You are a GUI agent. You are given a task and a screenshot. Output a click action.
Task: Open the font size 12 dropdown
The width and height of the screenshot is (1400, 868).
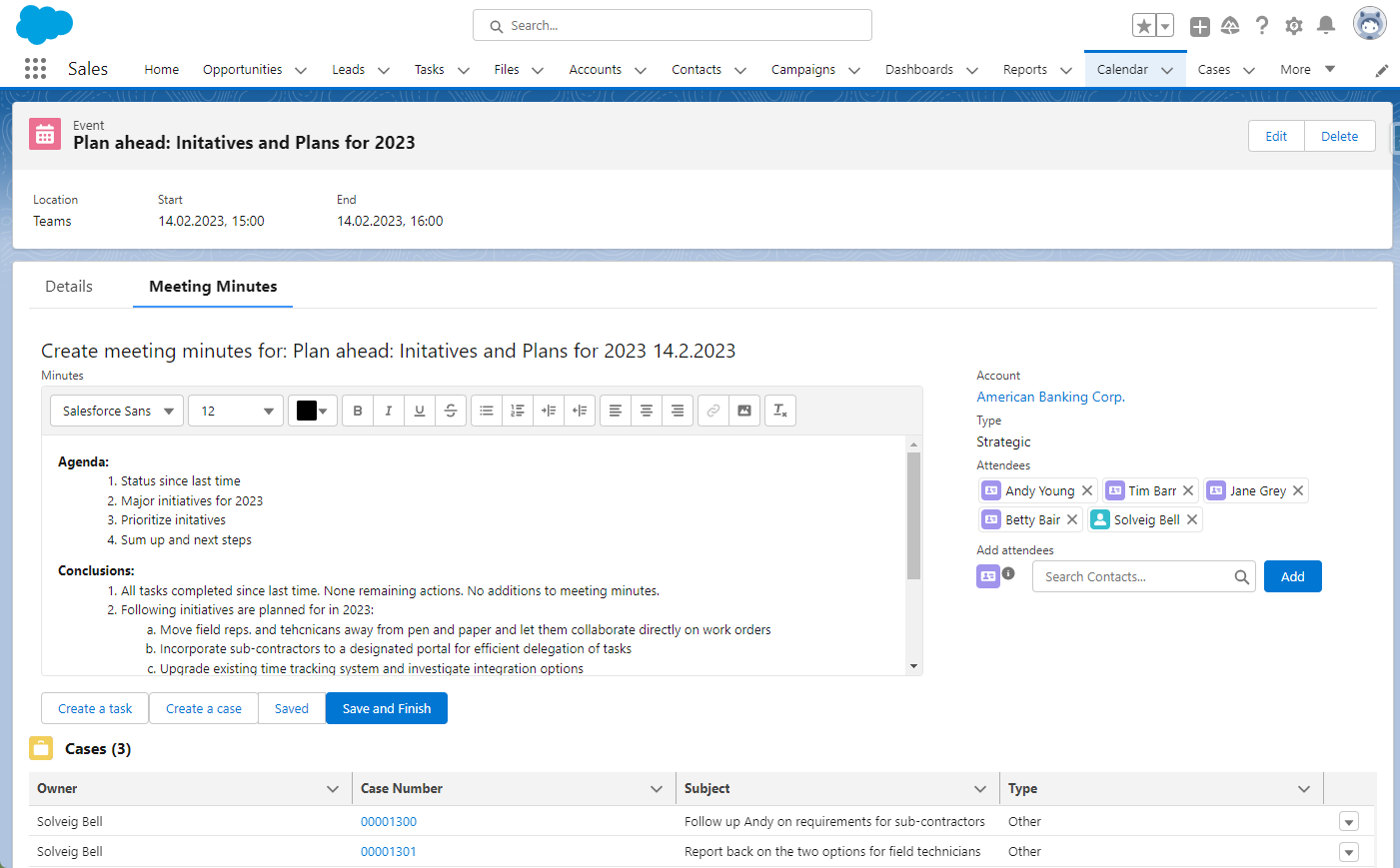[236, 411]
